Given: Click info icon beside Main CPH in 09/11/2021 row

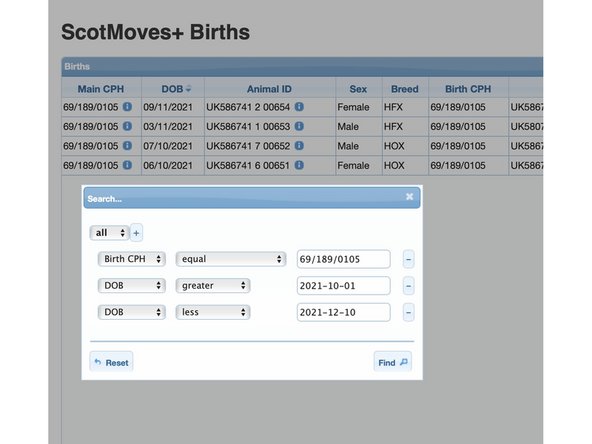Looking at the screenshot, I should [x=128, y=107].
